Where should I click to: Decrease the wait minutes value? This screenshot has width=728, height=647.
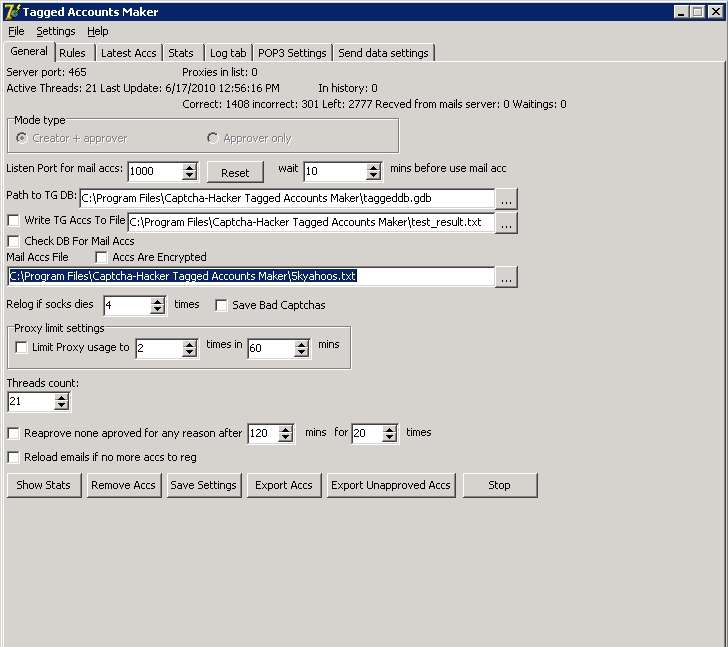(x=373, y=175)
